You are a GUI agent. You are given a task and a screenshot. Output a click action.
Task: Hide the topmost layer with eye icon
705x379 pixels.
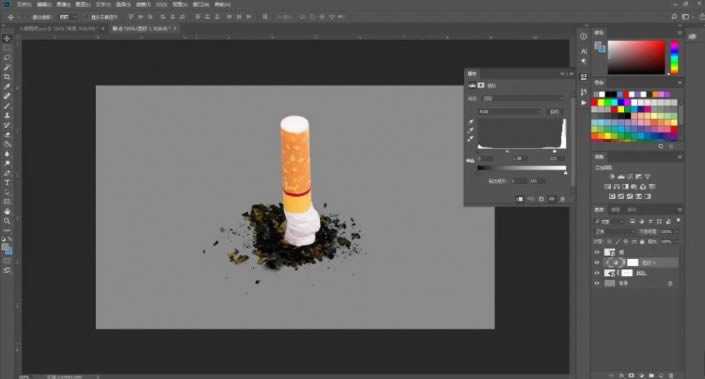597,252
